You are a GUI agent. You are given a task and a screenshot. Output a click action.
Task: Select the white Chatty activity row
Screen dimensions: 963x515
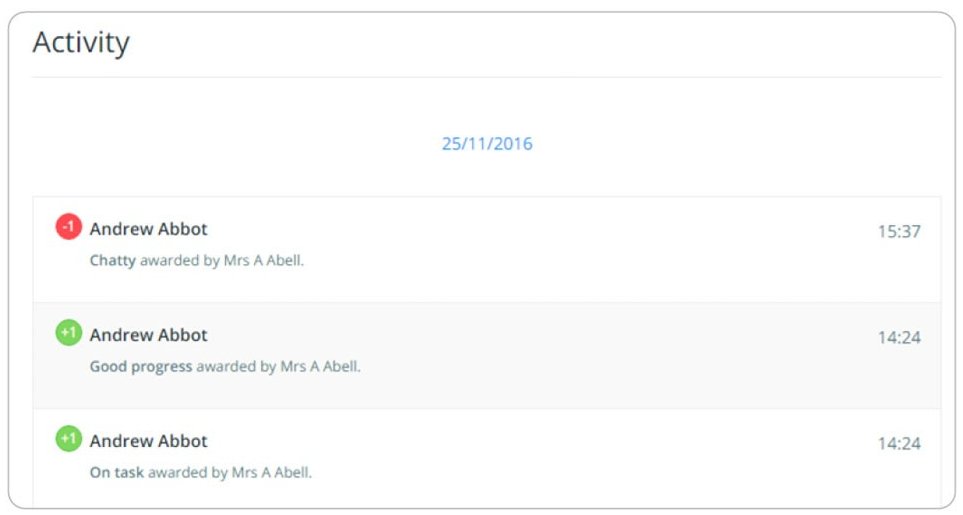[486, 250]
